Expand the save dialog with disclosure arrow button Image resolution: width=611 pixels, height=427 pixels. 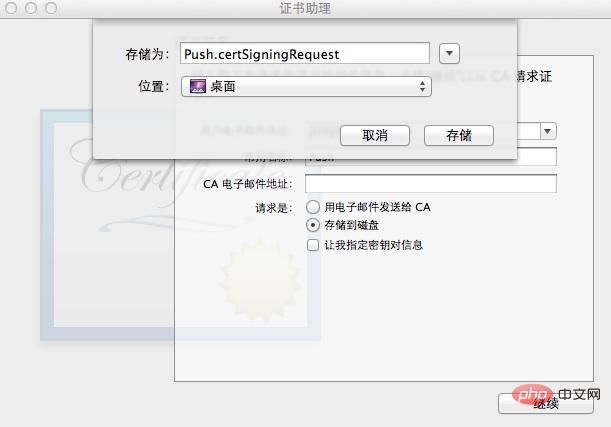coord(449,53)
